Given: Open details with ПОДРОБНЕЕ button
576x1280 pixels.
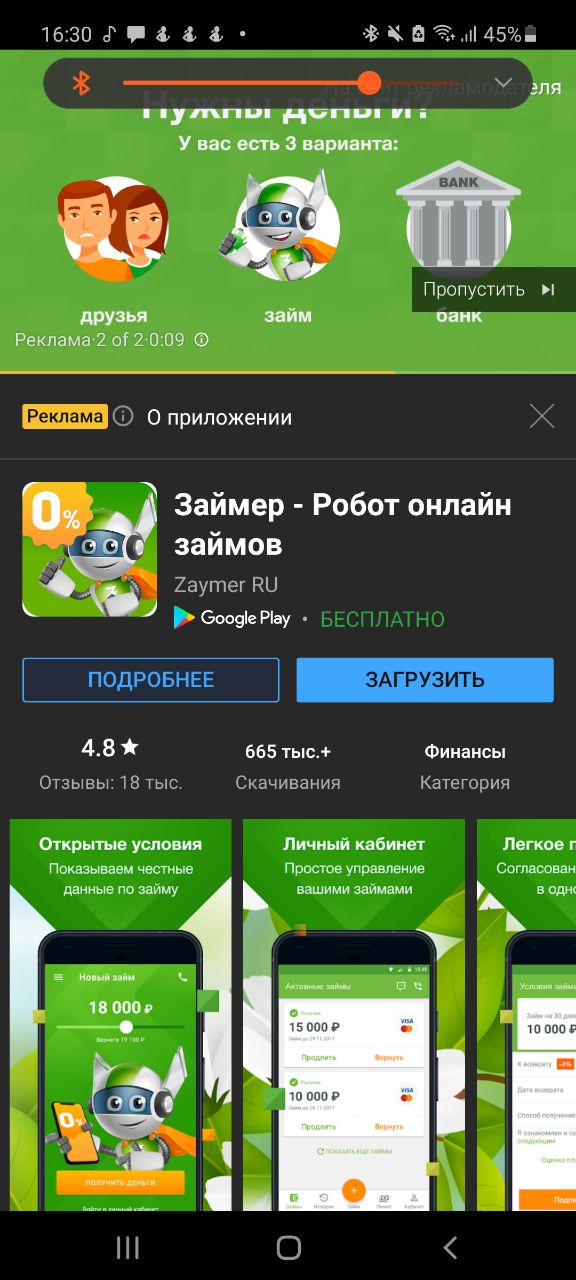Looking at the screenshot, I should pyautogui.click(x=151, y=680).
